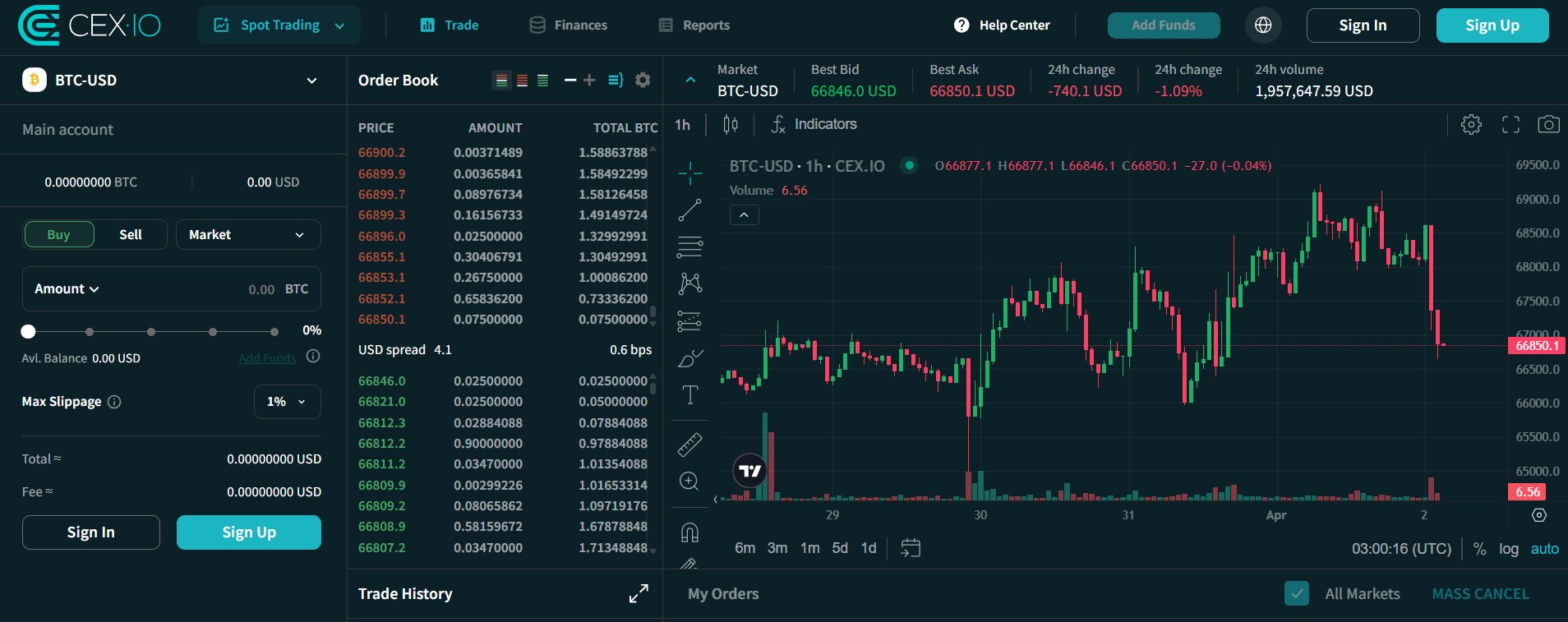Select the zoom in tool
The image size is (1568, 622).
pos(690,481)
